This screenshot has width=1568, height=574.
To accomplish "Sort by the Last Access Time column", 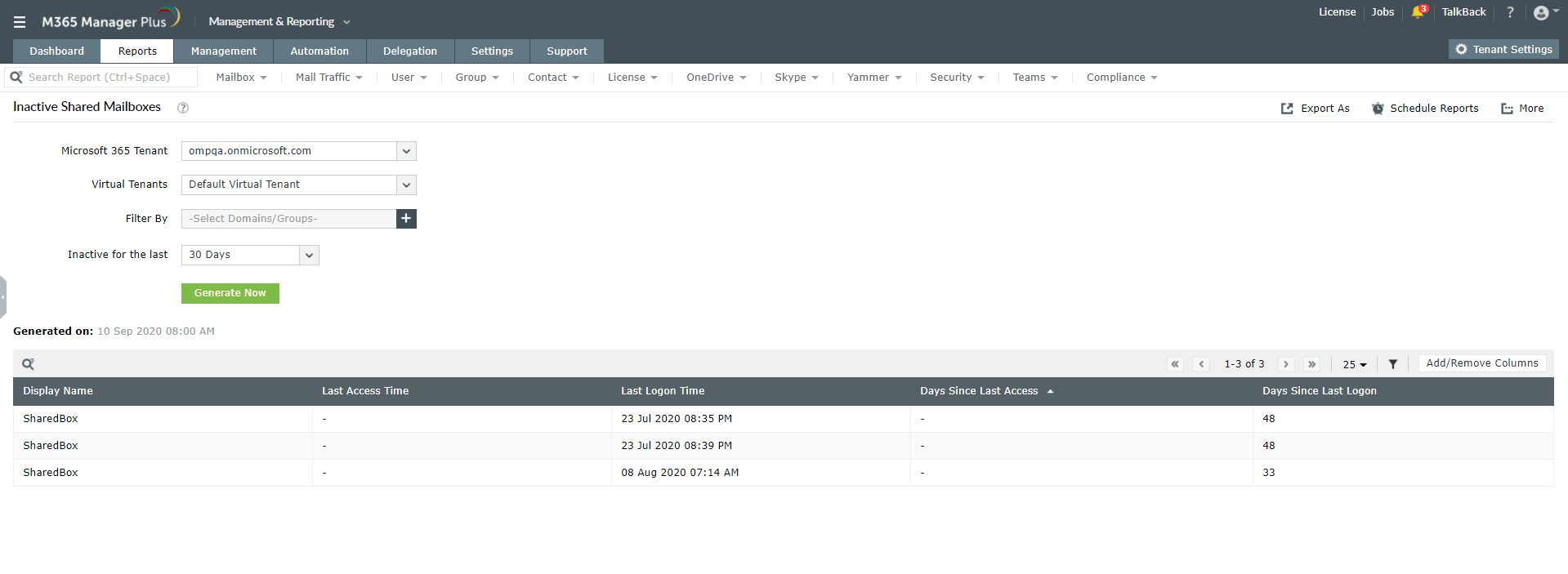I will [x=365, y=391].
